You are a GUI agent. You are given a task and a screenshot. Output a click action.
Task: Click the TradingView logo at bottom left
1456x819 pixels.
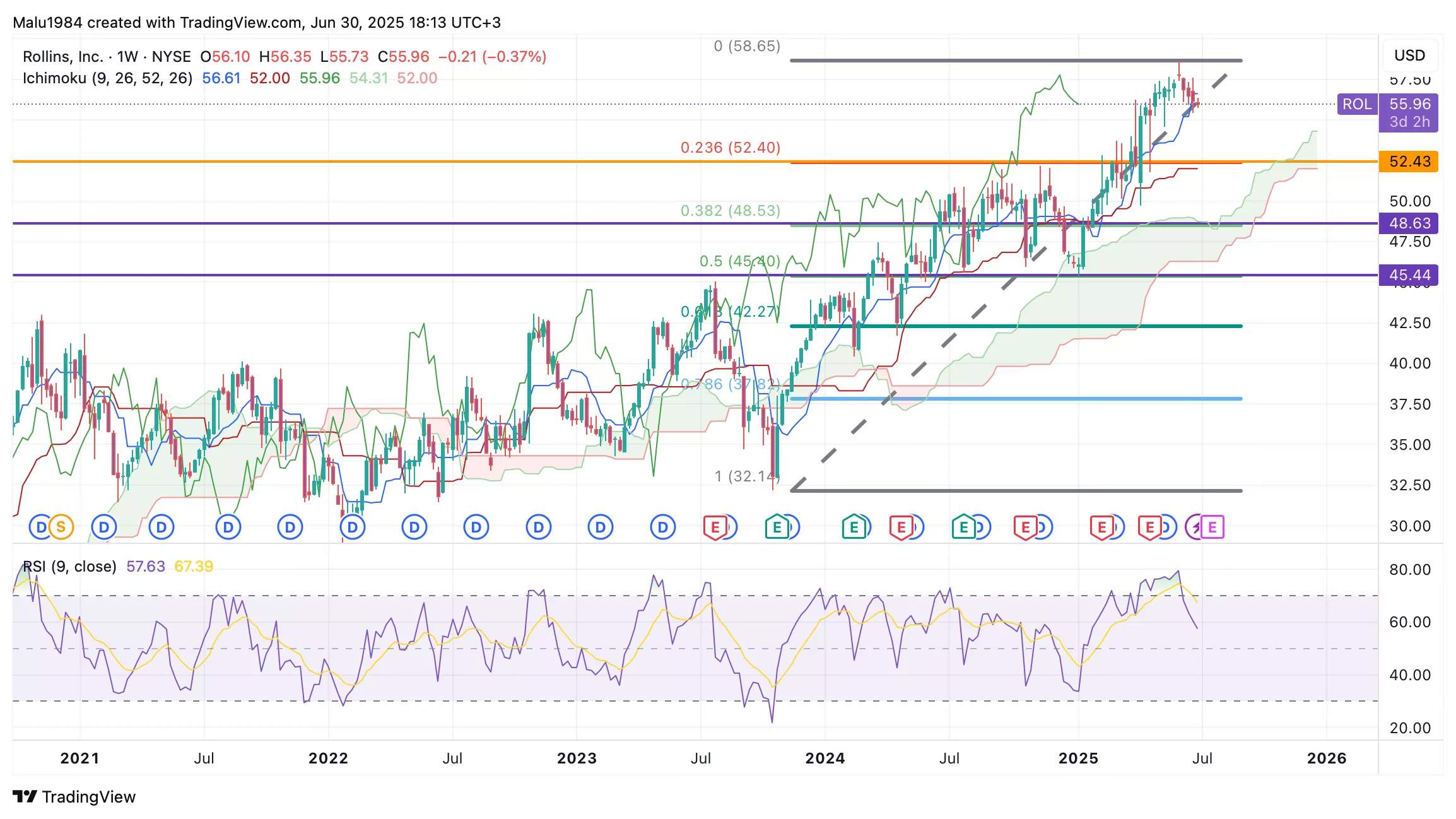click(74, 797)
